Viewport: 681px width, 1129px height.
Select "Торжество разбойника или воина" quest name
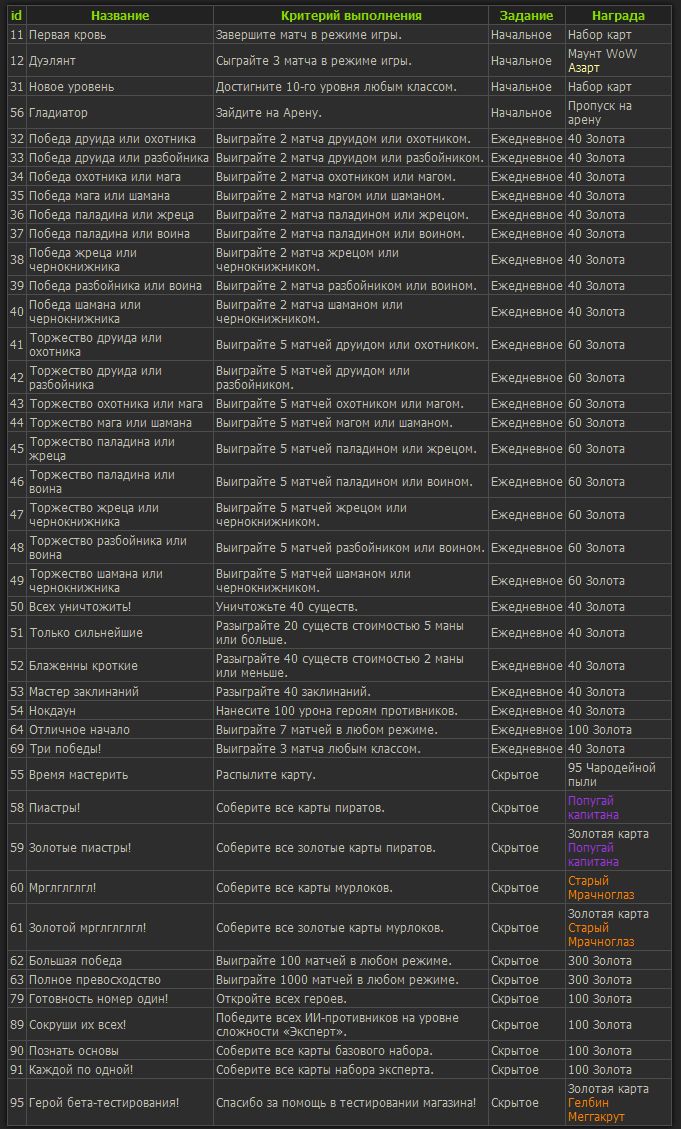(x=108, y=547)
